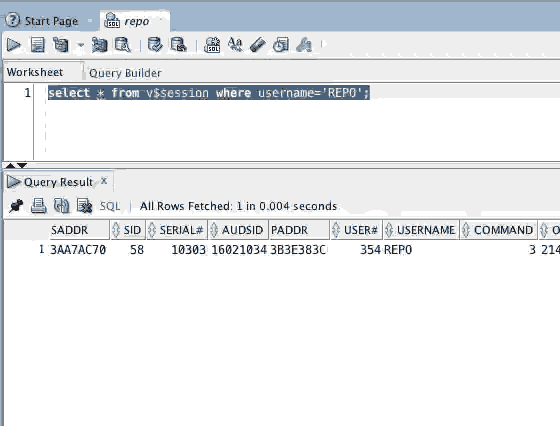This screenshot has height=426, width=560.
Task: Pin the Query Result with pushpin icon
Action: pyautogui.click(x=16, y=206)
